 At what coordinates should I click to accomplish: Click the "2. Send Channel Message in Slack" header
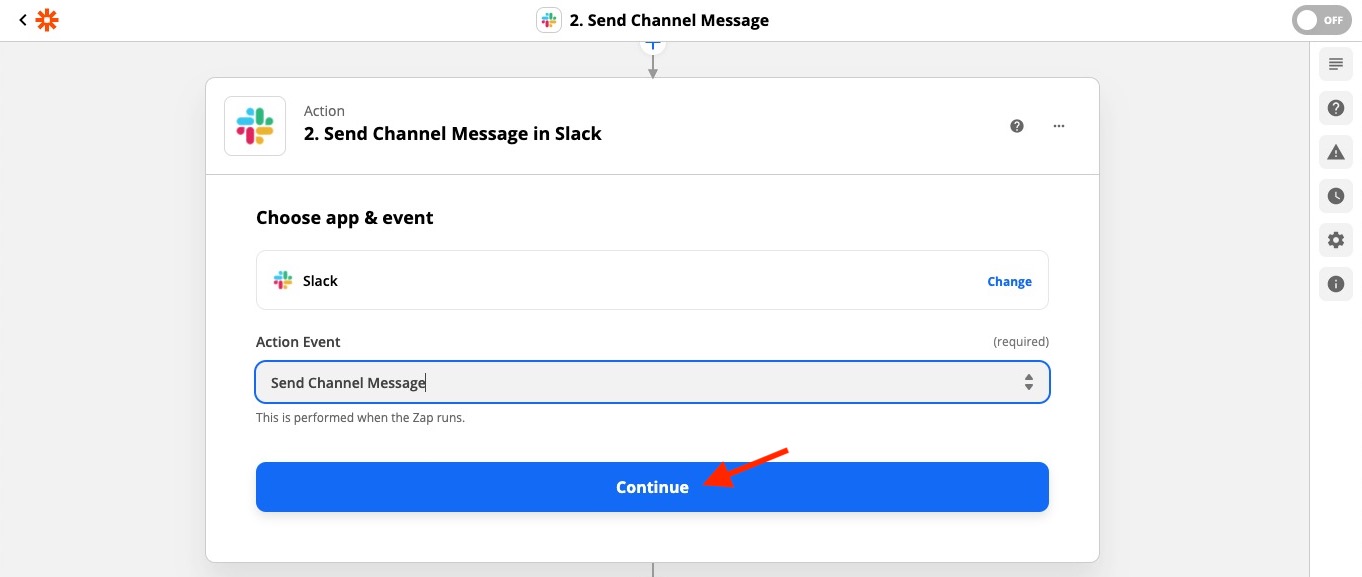tap(452, 134)
